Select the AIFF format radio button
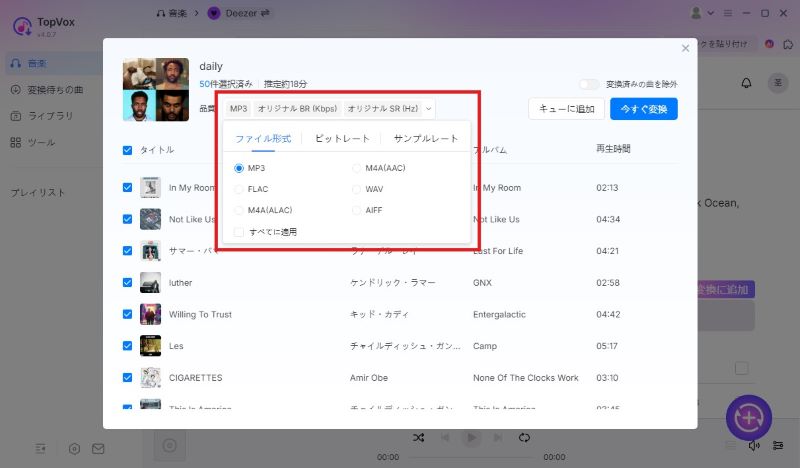 [357, 210]
